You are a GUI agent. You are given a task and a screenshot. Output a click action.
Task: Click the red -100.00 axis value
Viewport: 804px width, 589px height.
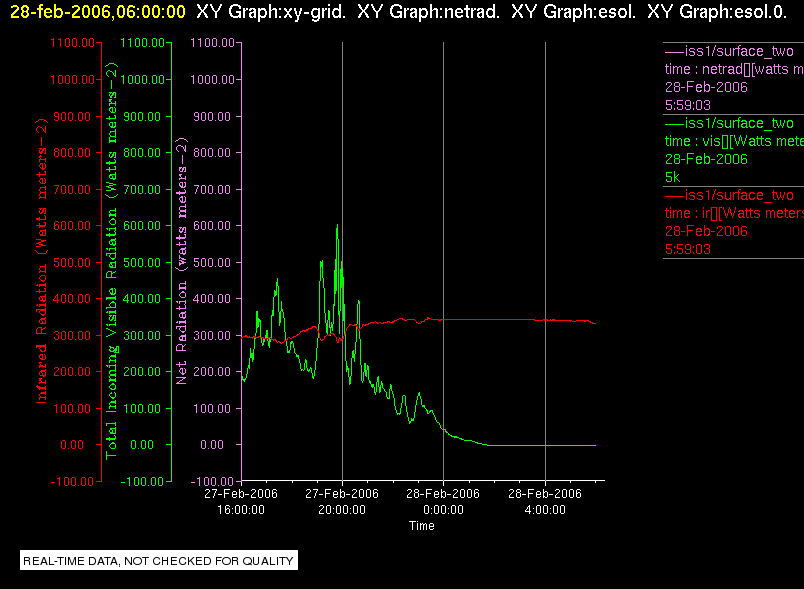click(x=72, y=482)
